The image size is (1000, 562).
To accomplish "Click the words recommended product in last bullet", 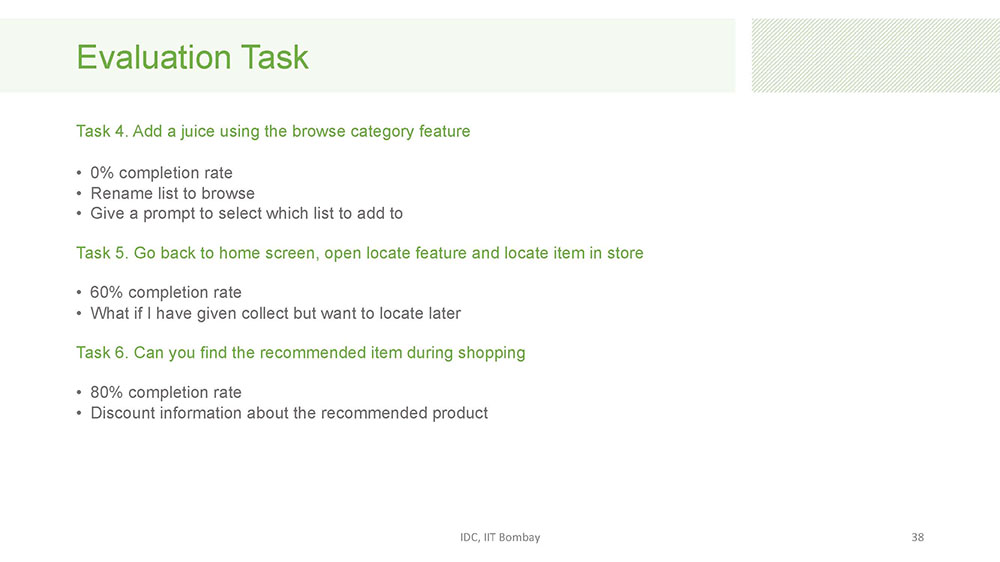I will pyautogui.click(x=404, y=413).
